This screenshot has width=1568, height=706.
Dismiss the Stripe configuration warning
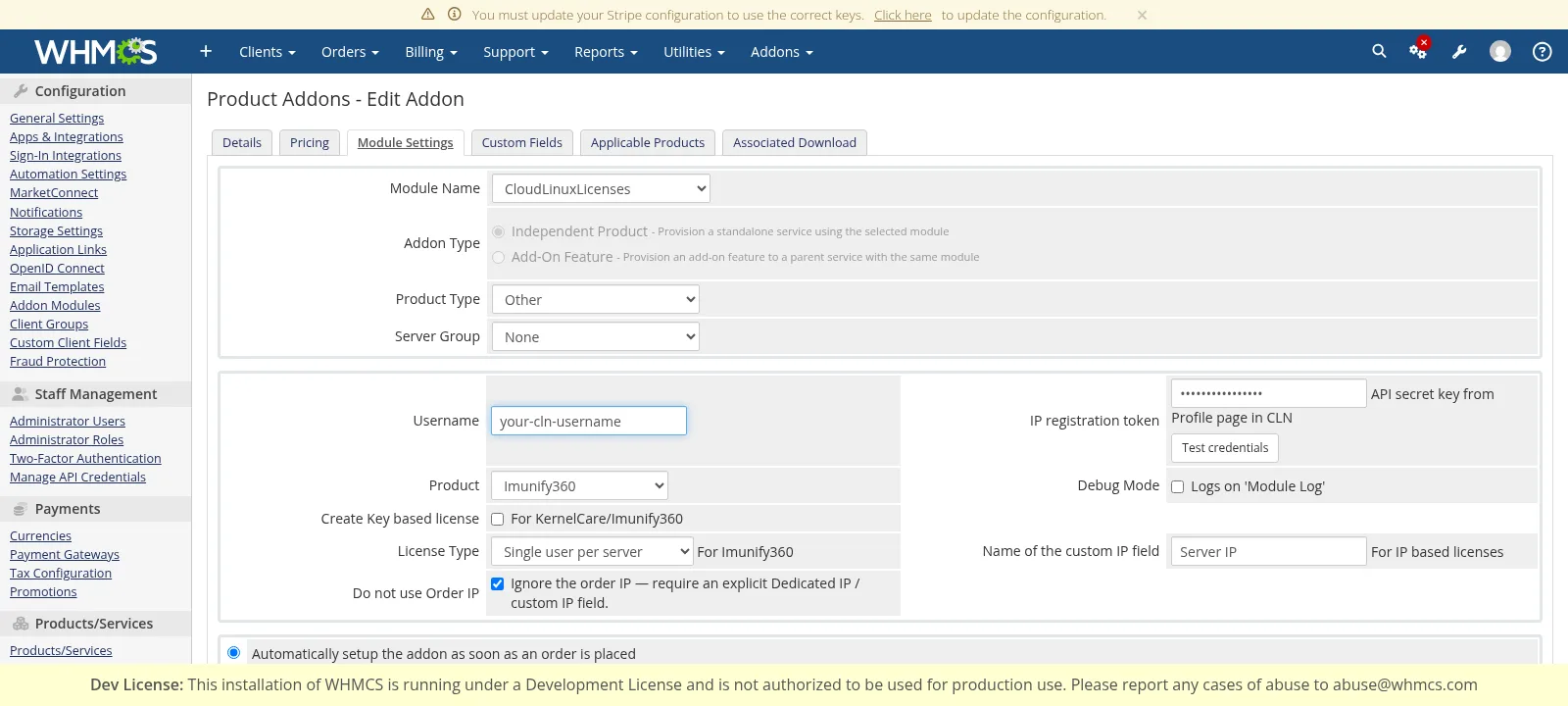coord(1142,15)
